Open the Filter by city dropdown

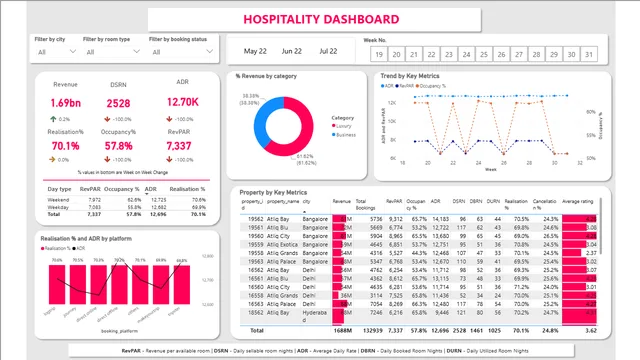coord(56,52)
